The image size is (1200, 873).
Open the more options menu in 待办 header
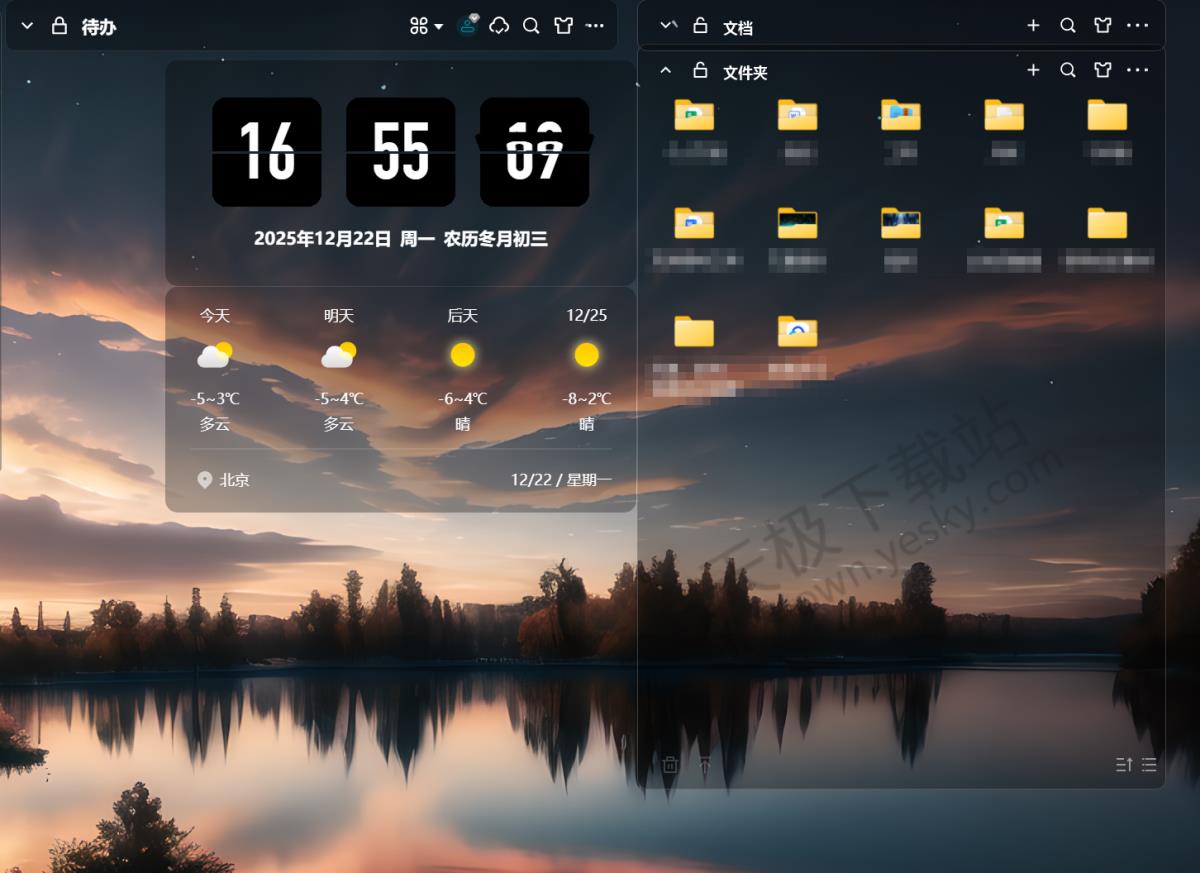point(595,26)
